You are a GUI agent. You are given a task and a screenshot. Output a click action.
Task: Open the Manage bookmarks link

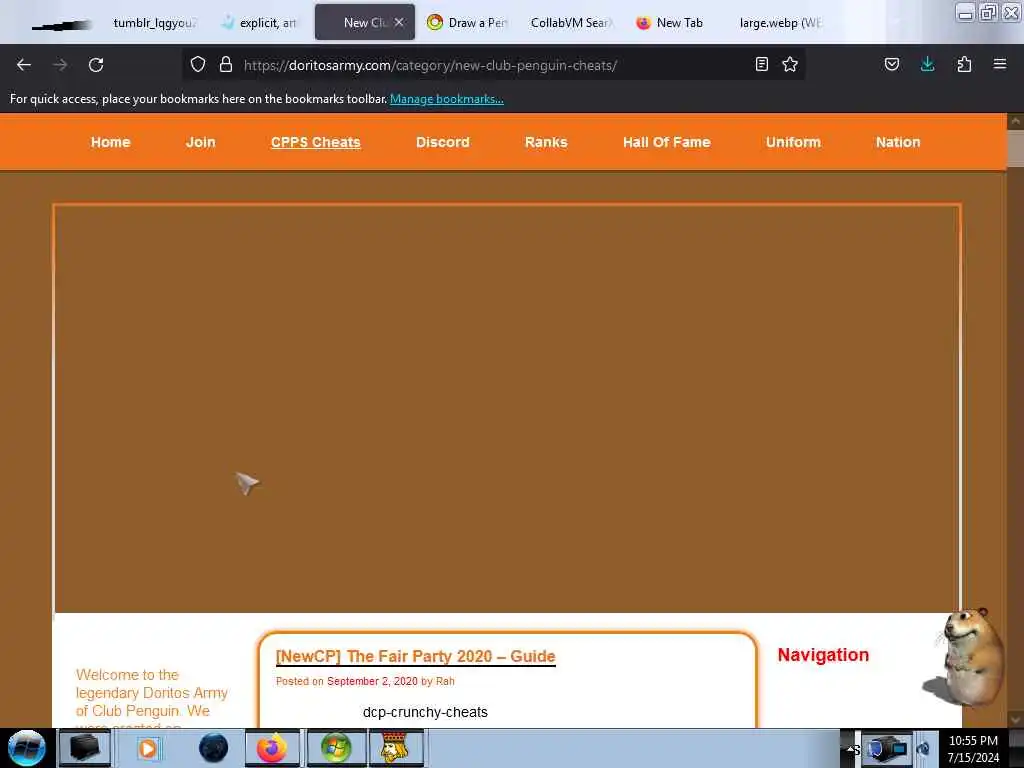click(x=447, y=99)
